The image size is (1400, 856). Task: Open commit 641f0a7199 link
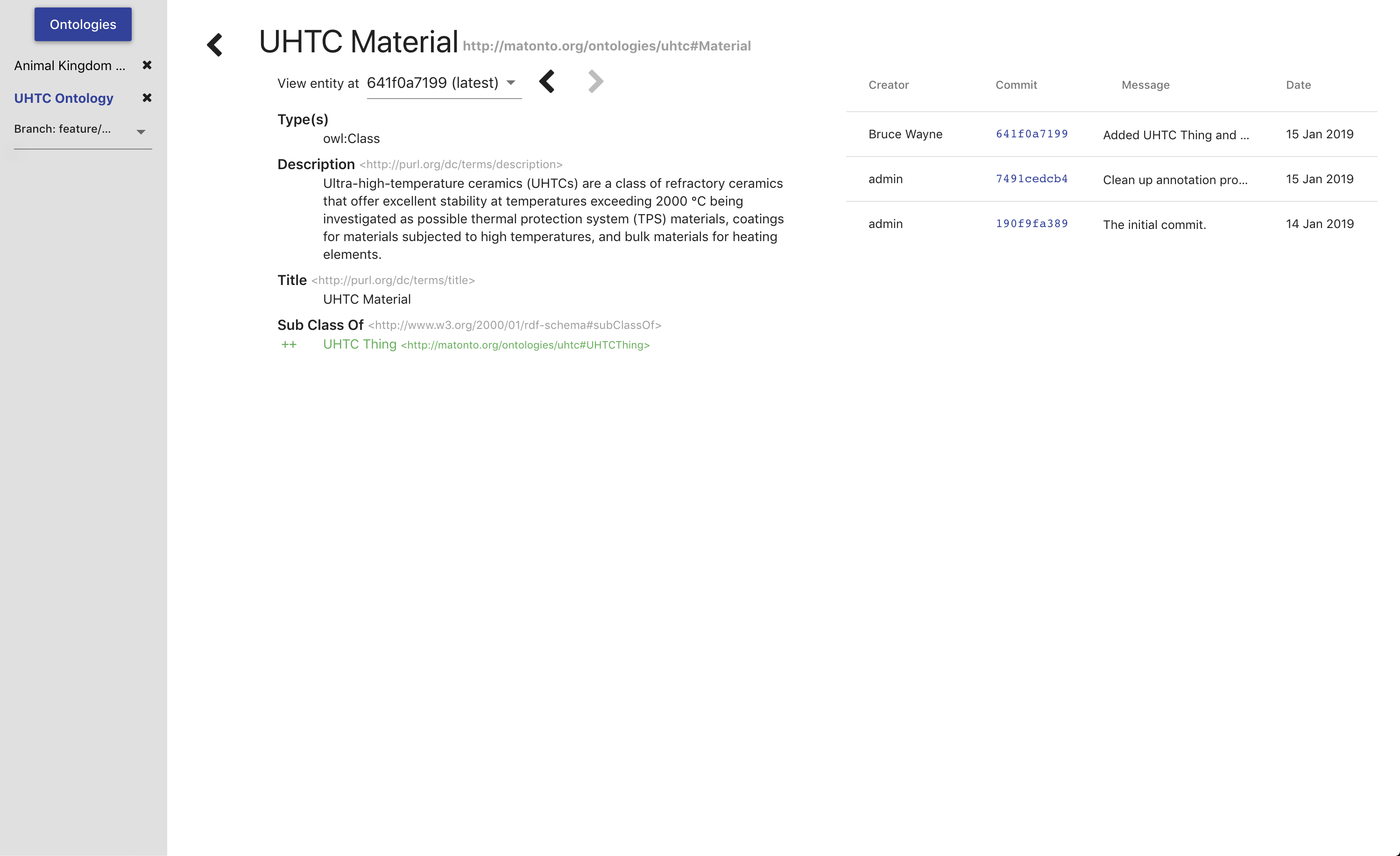[x=1031, y=134]
